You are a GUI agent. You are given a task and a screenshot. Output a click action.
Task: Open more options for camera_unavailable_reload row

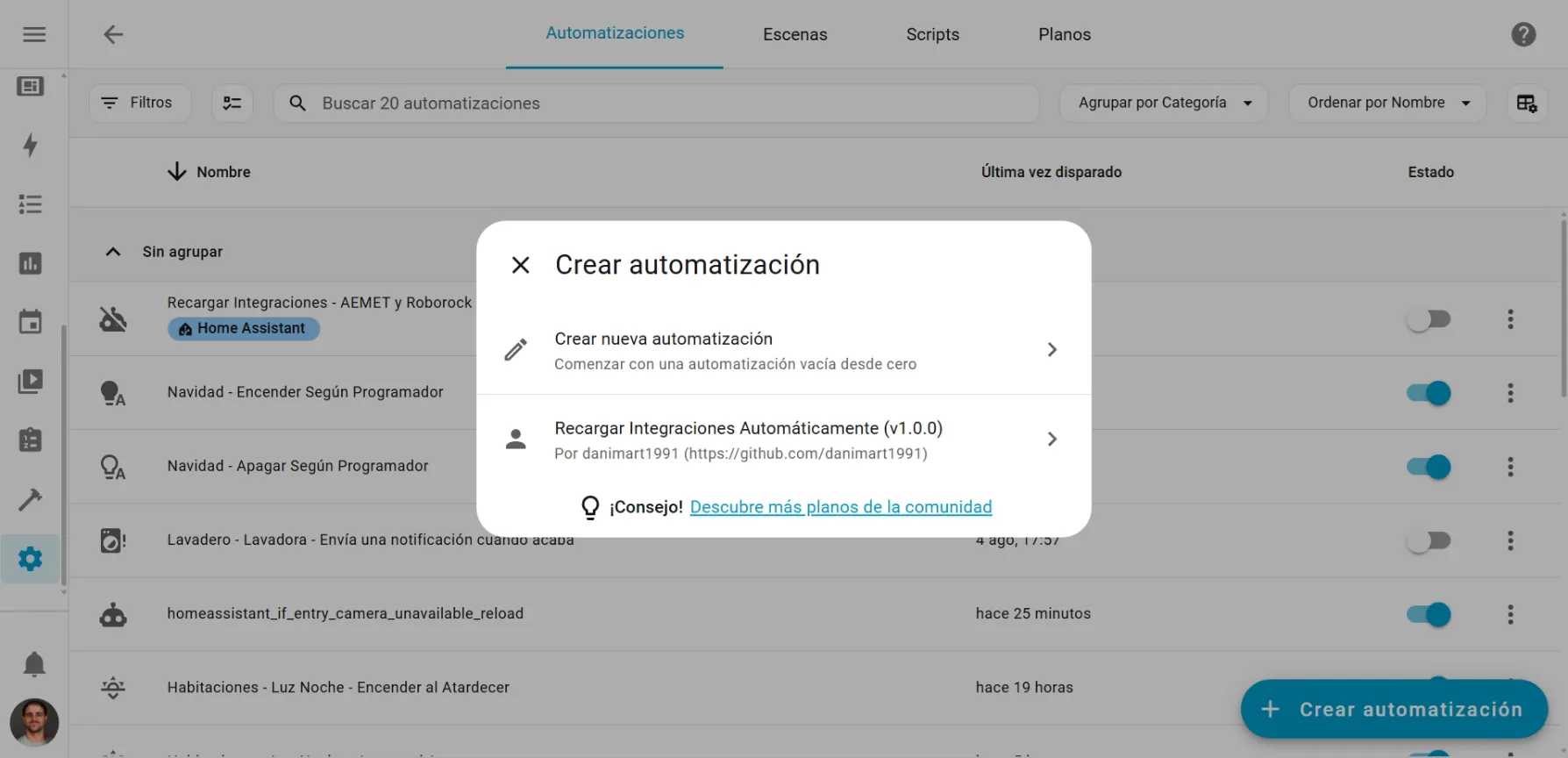click(1510, 614)
